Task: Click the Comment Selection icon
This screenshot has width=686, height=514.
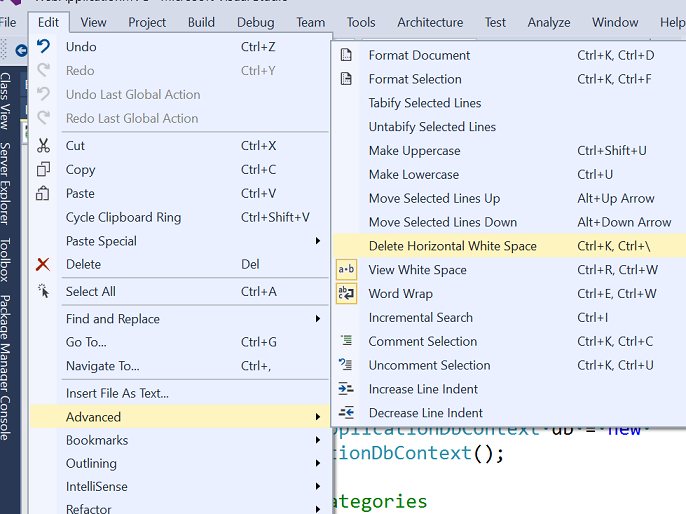Action: click(x=346, y=341)
